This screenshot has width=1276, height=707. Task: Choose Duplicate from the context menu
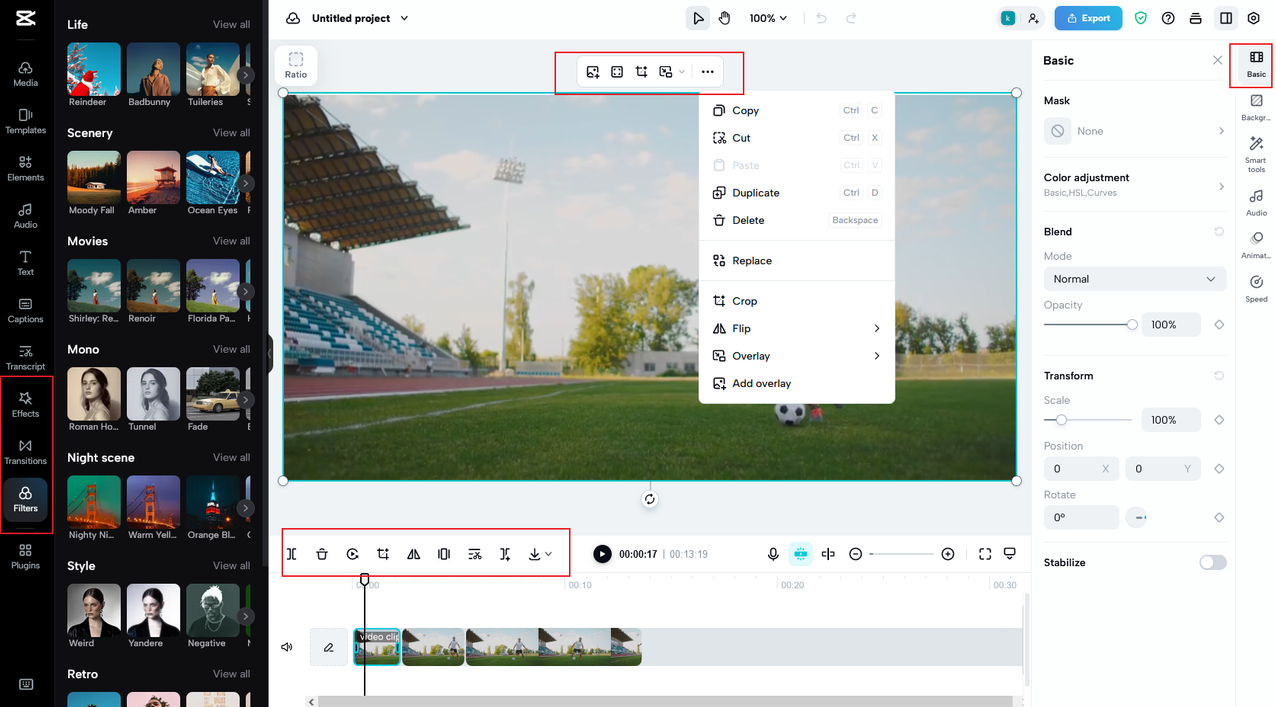click(796, 193)
